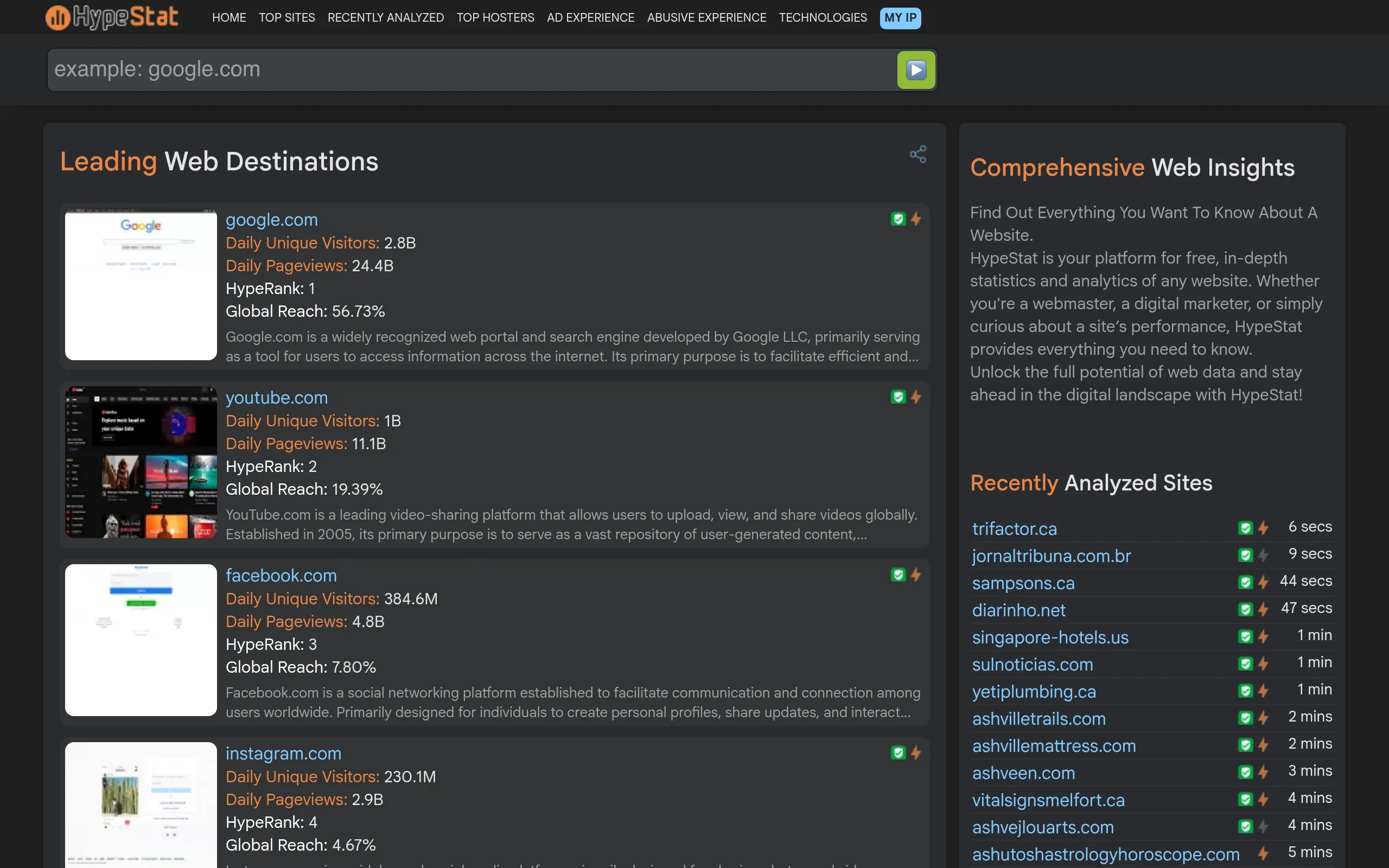Go to the HOME menu item

pyautogui.click(x=229, y=18)
